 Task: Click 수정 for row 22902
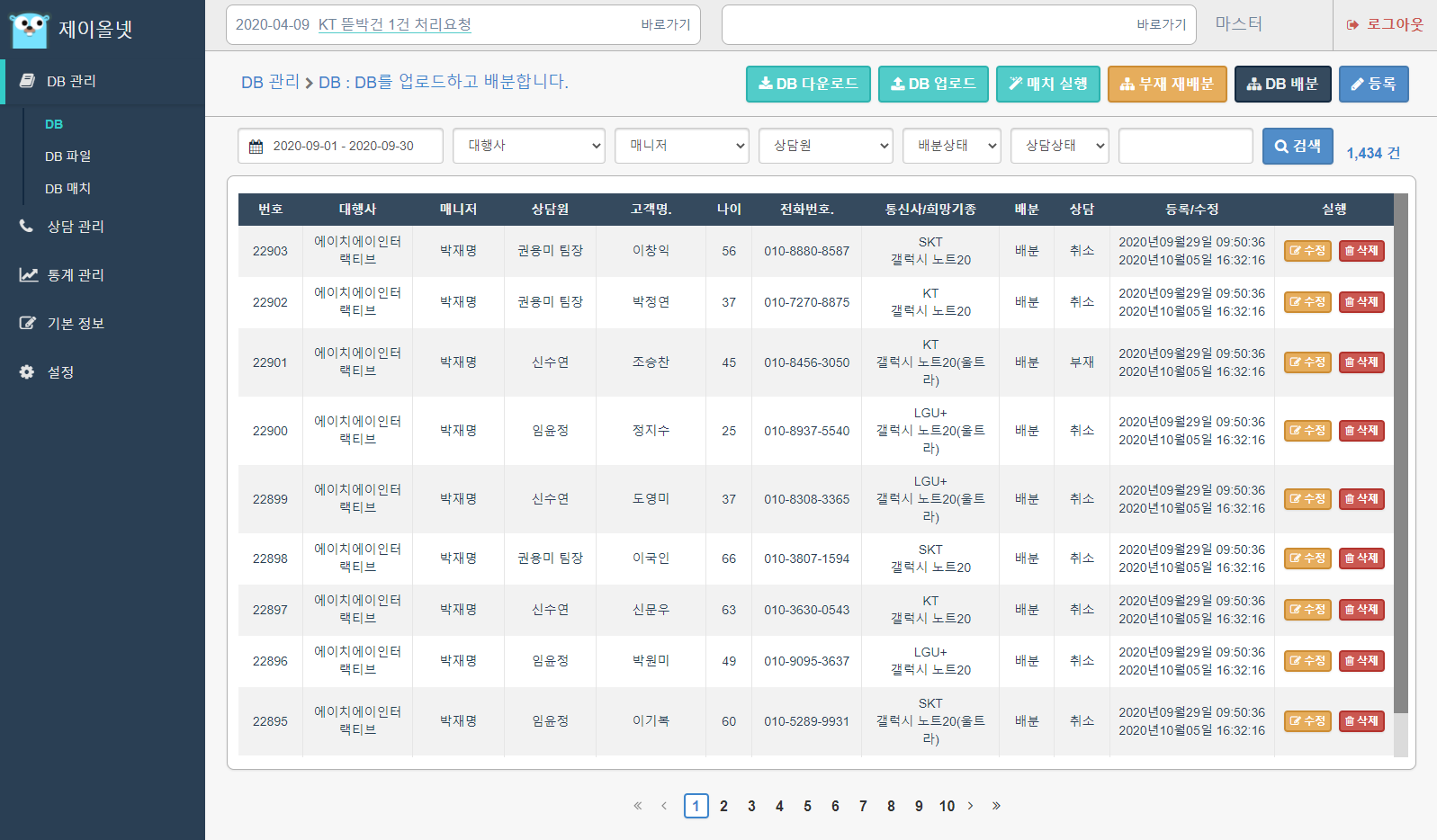click(1307, 302)
